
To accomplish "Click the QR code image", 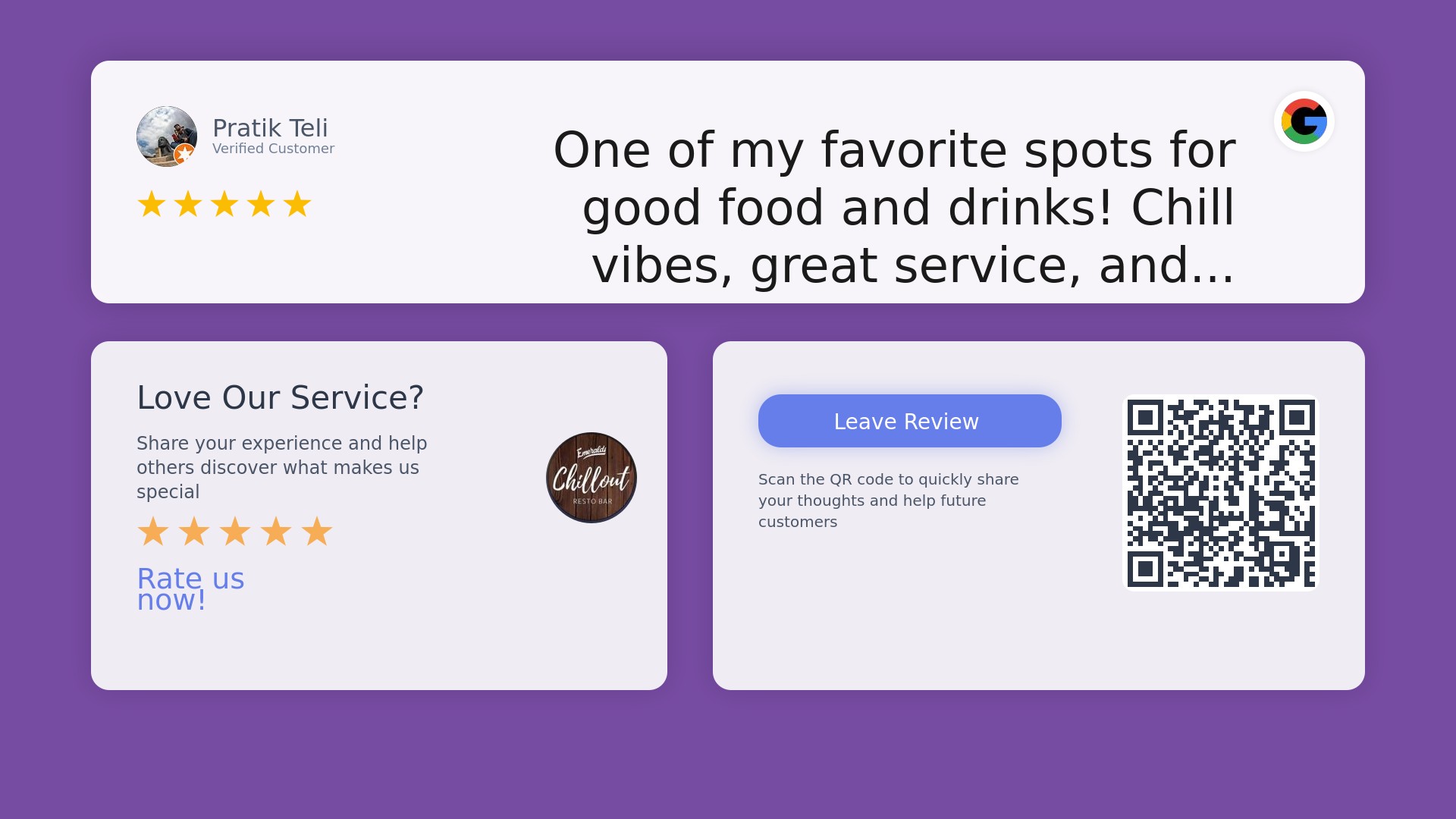I will coord(1221,493).
